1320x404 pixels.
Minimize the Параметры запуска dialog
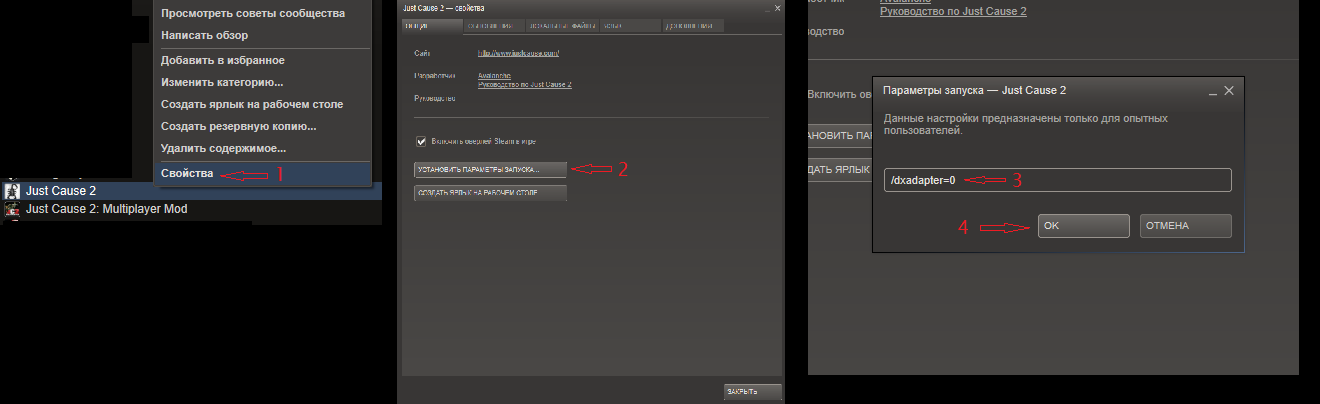[x=1213, y=91]
